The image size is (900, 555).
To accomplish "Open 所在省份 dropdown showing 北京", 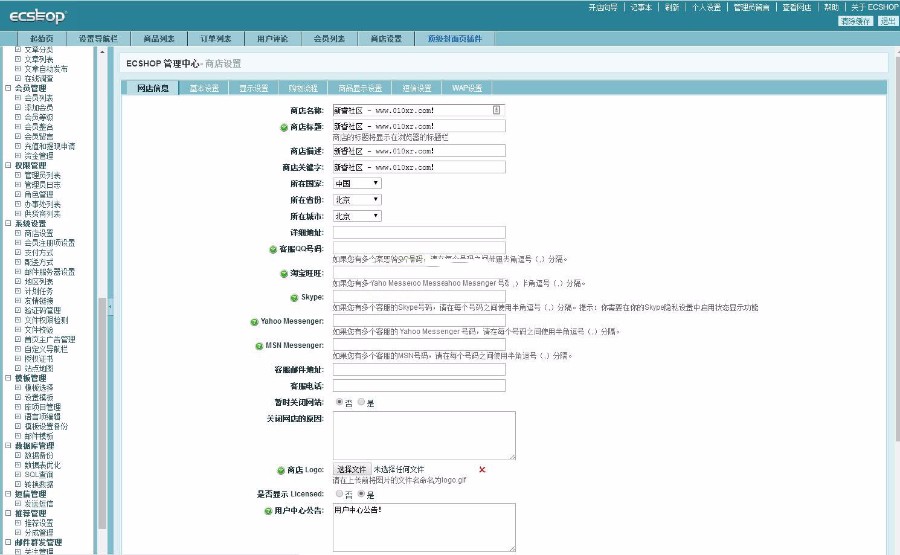I will pyautogui.click(x=357, y=200).
